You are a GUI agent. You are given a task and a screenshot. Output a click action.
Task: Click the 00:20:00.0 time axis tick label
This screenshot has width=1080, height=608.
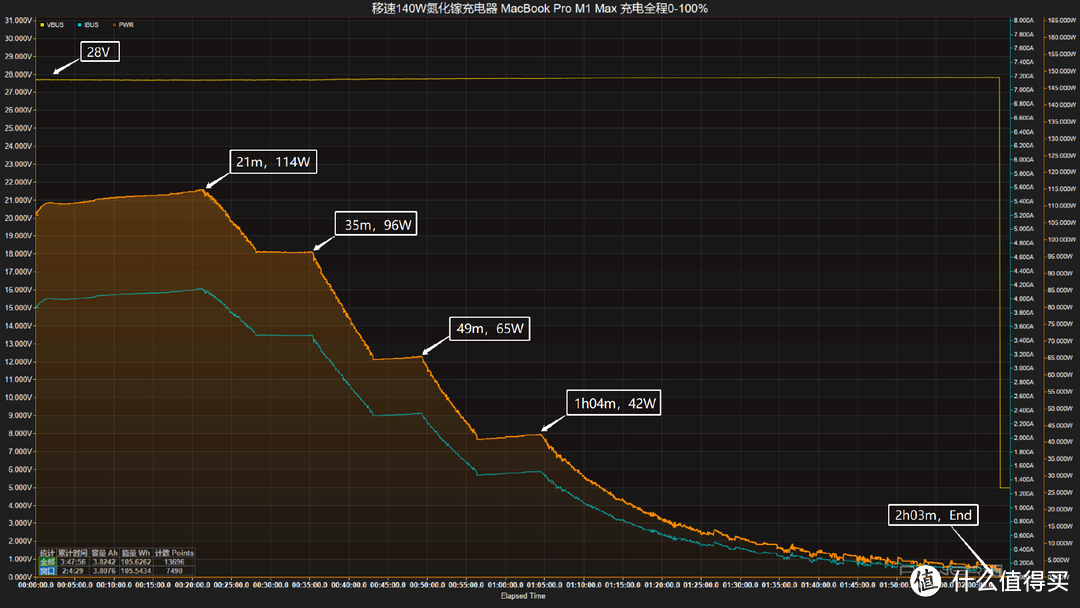(x=192, y=585)
